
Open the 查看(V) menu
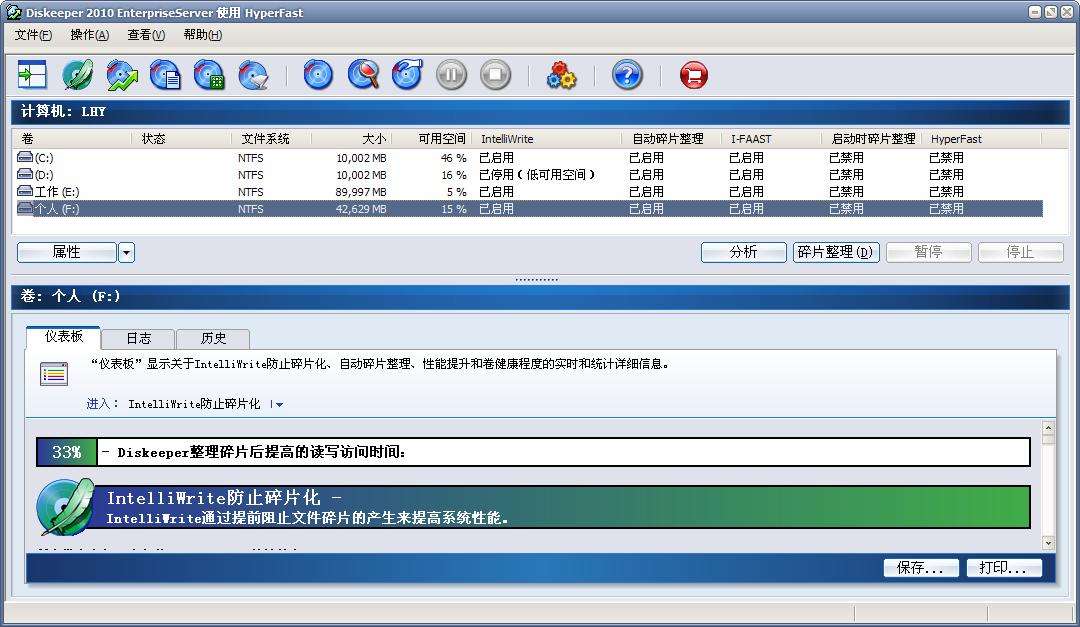pyautogui.click(x=146, y=35)
